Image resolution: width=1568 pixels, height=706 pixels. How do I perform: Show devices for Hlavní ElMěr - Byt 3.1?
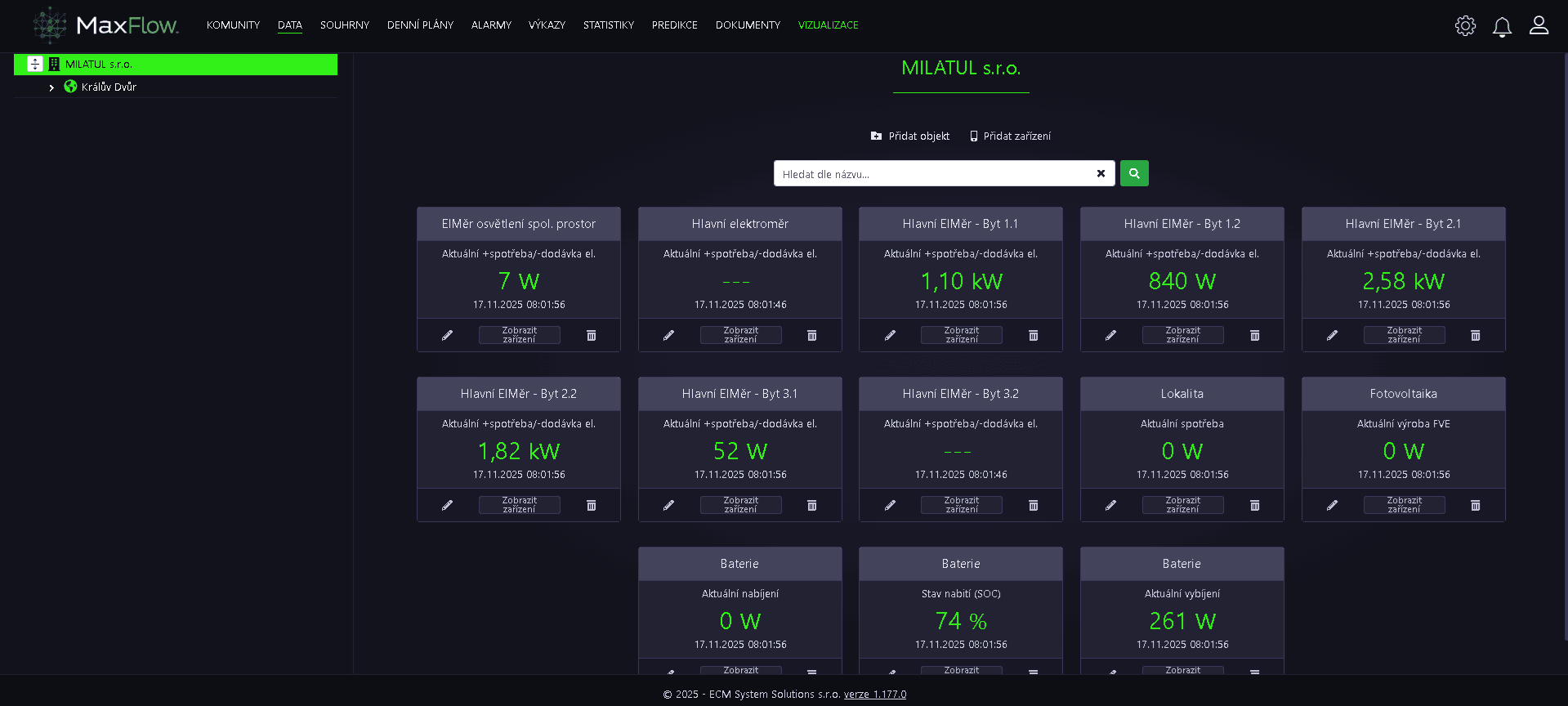(741, 505)
